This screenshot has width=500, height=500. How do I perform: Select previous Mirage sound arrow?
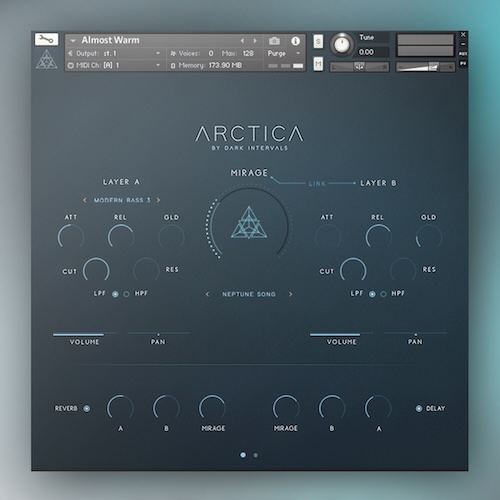(207, 294)
